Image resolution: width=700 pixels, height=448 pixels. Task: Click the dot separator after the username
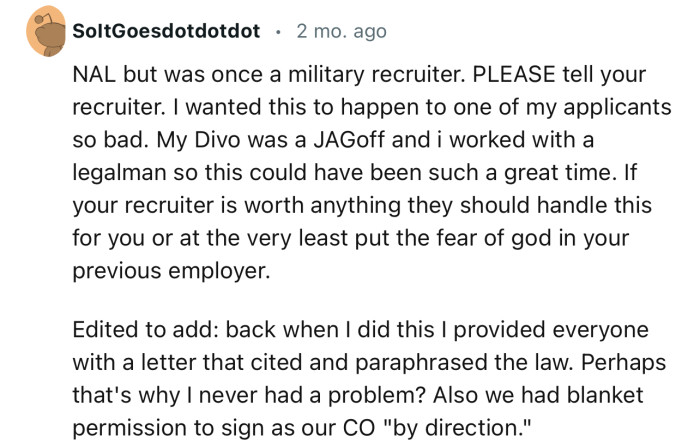(x=277, y=32)
